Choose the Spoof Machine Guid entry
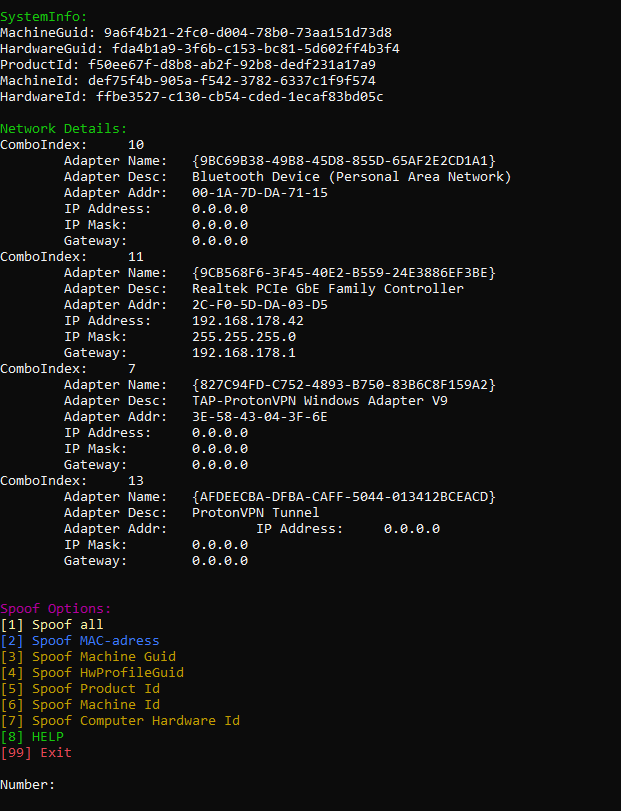Viewport: 621px width, 811px height. pos(88,657)
